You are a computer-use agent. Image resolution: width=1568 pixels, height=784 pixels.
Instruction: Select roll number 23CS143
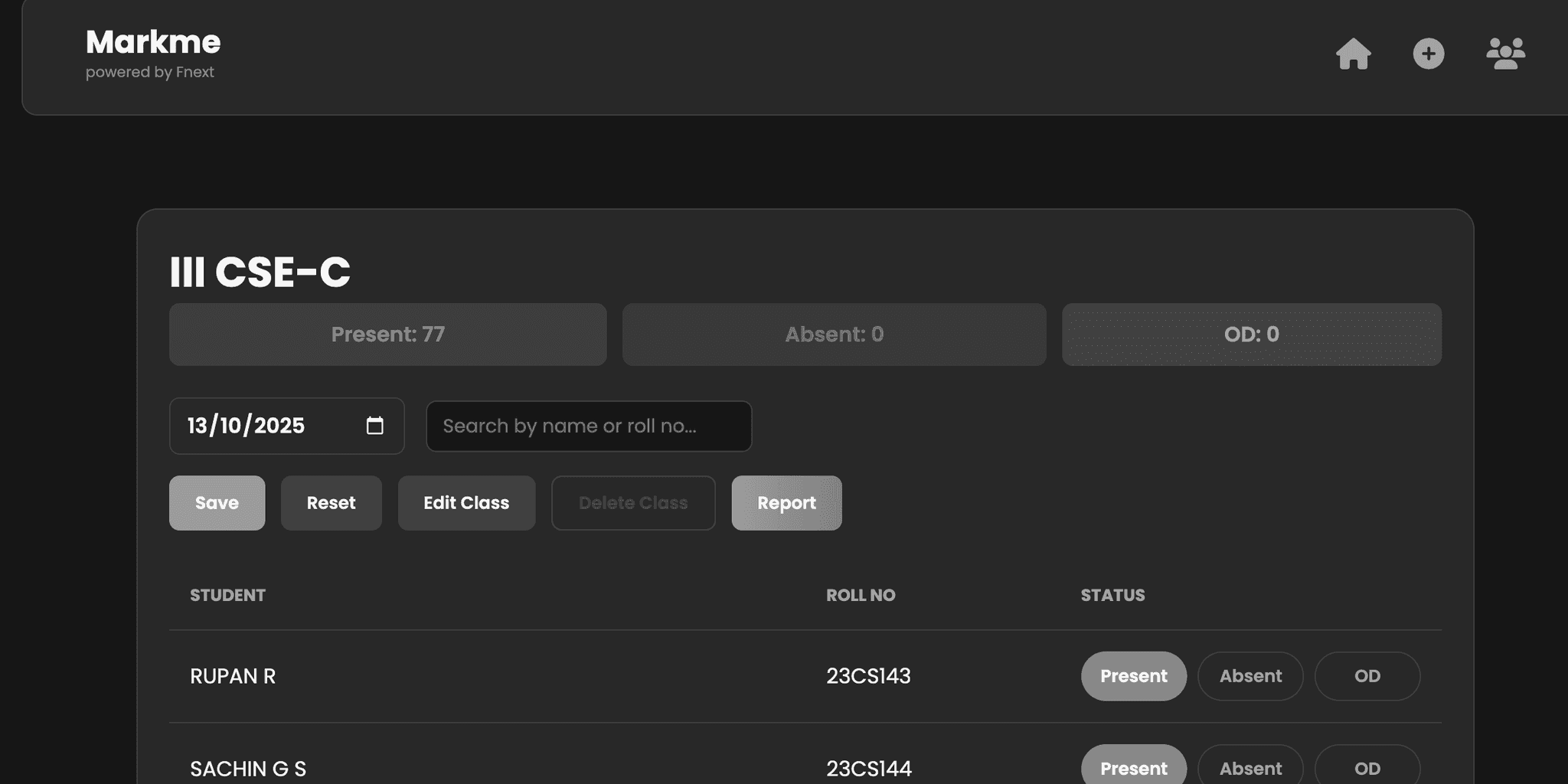point(868,676)
